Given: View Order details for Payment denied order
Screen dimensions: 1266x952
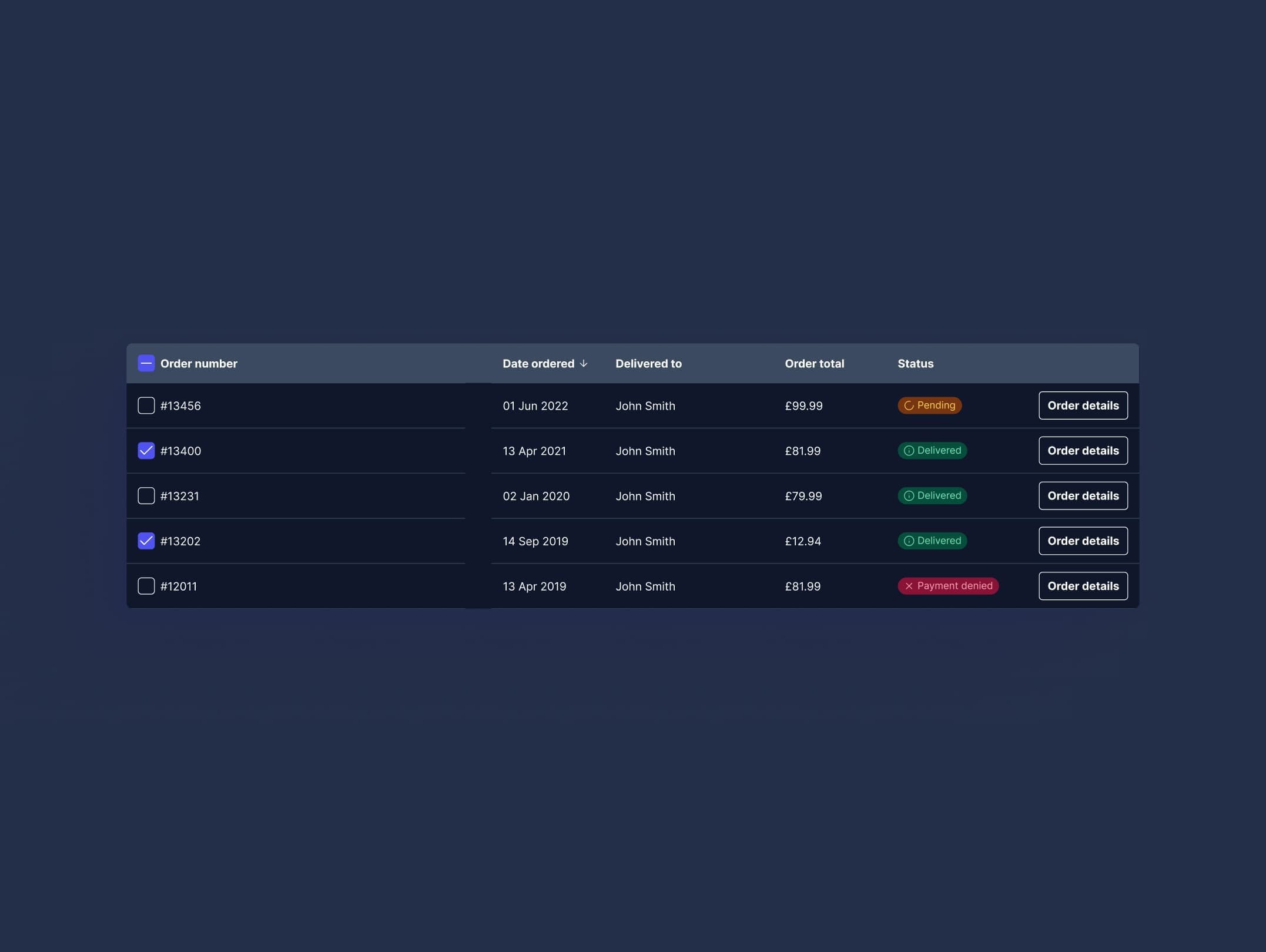Looking at the screenshot, I should point(1083,586).
